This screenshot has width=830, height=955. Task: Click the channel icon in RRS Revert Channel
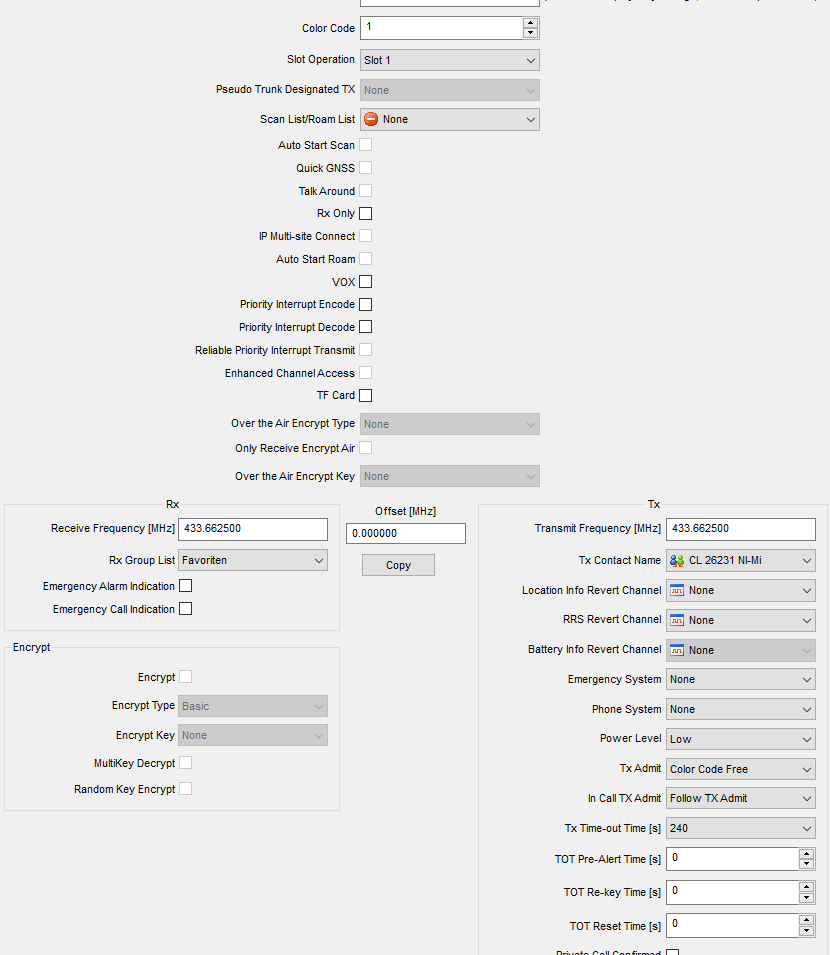coord(677,620)
